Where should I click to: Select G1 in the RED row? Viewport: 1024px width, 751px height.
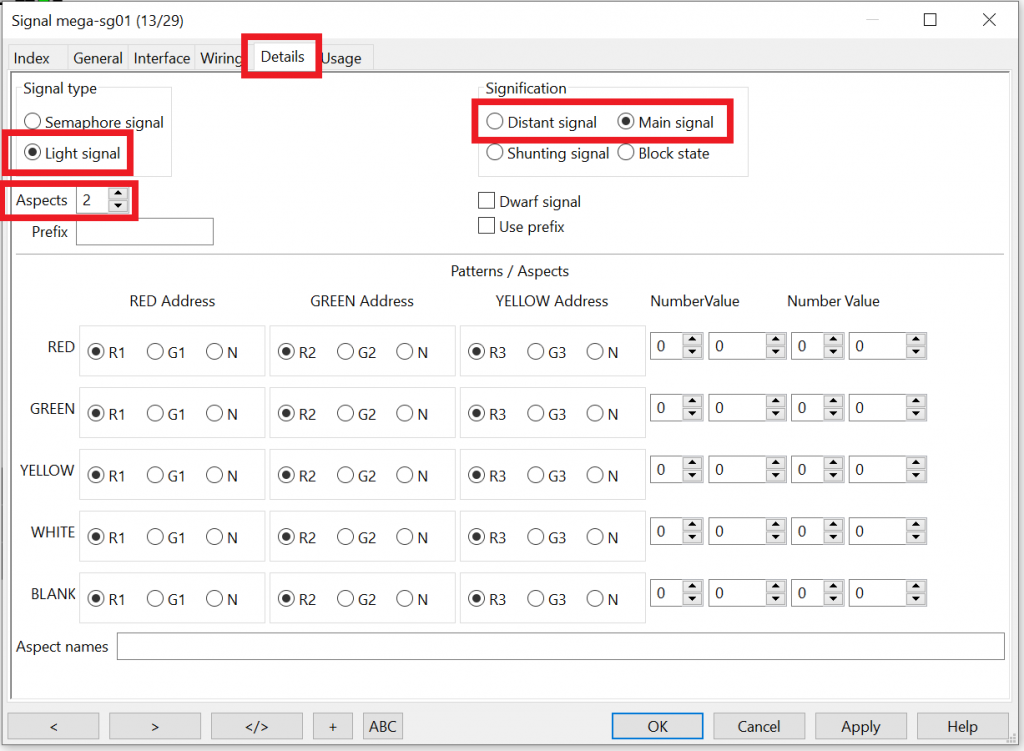pyautogui.click(x=155, y=352)
